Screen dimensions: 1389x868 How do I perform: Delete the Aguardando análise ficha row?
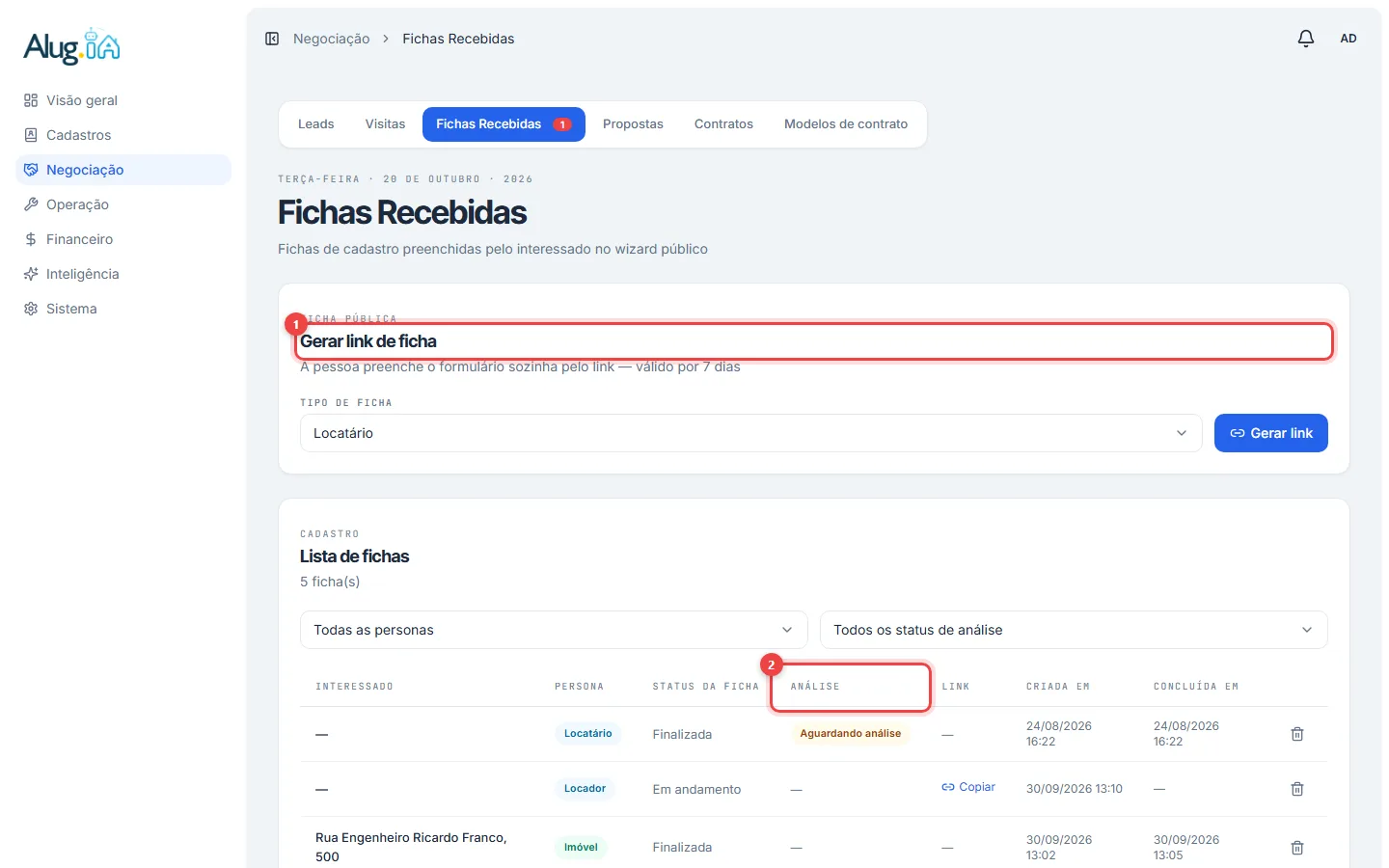tap(1297, 734)
